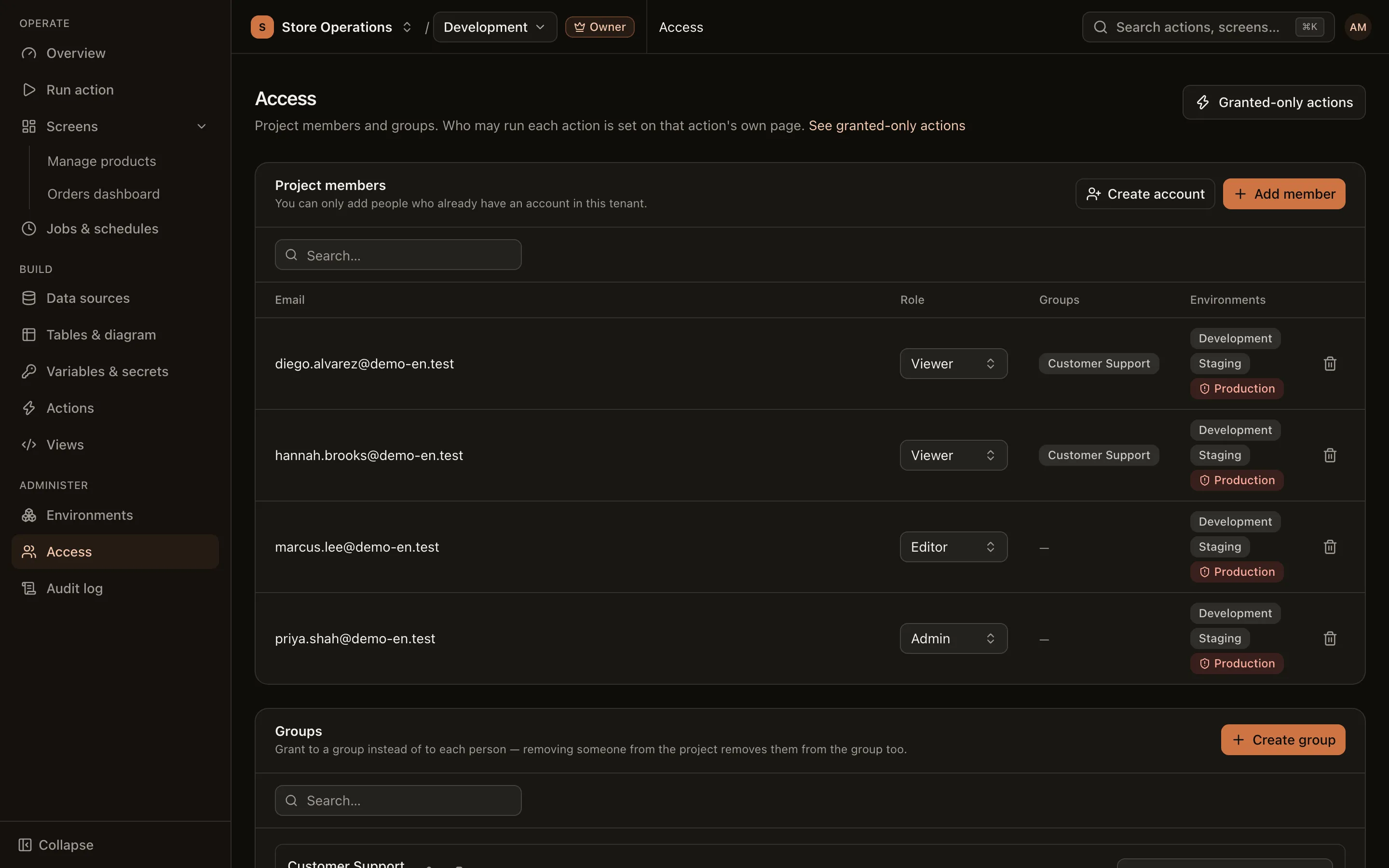Viewport: 1389px width, 868px height.
Task: Click the Store Operations project logo
Action: 262,27
